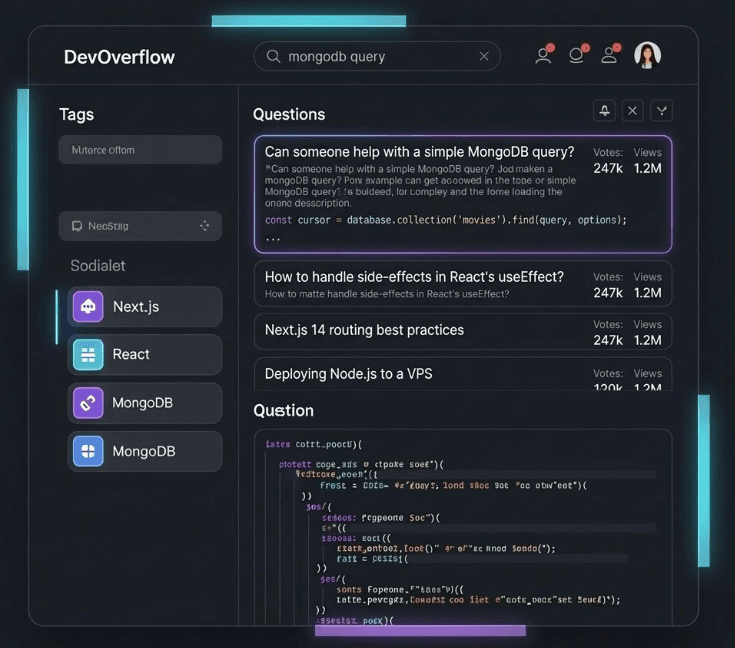This screenshot has height=648, width=735.
Task: Click the purple Next.js tag icon
Action: (88, 307)
